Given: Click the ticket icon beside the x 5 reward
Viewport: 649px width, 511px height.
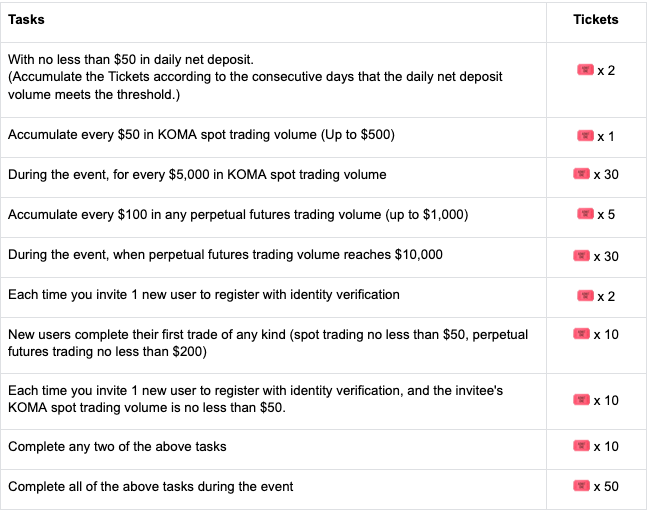Looking at the screenshot, I should tap(585, 214).
